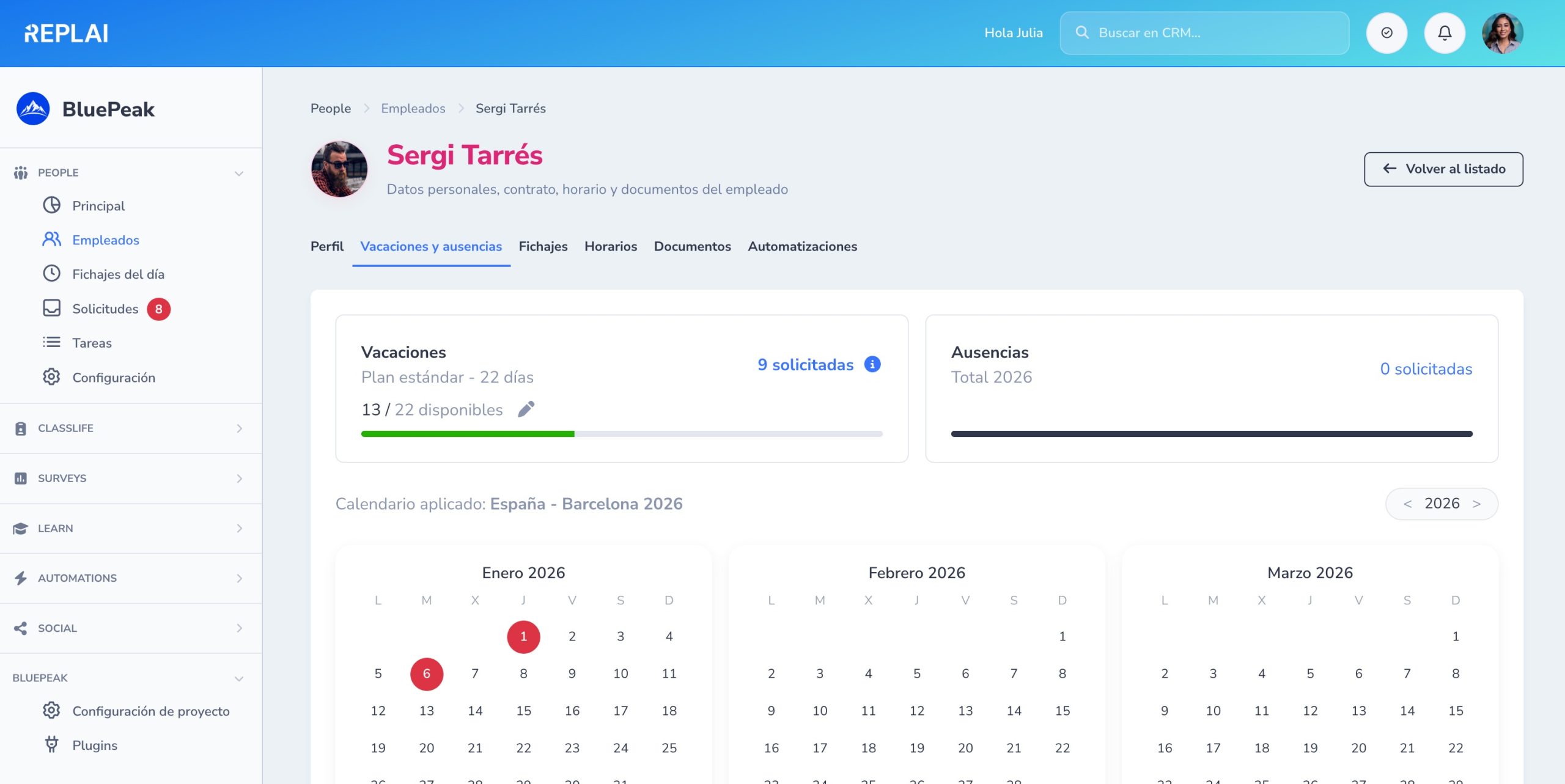The width and height of the screenshot is (1565, 784).
Task: Click Fichajes del día sidebar label
Action: [118, 274]
